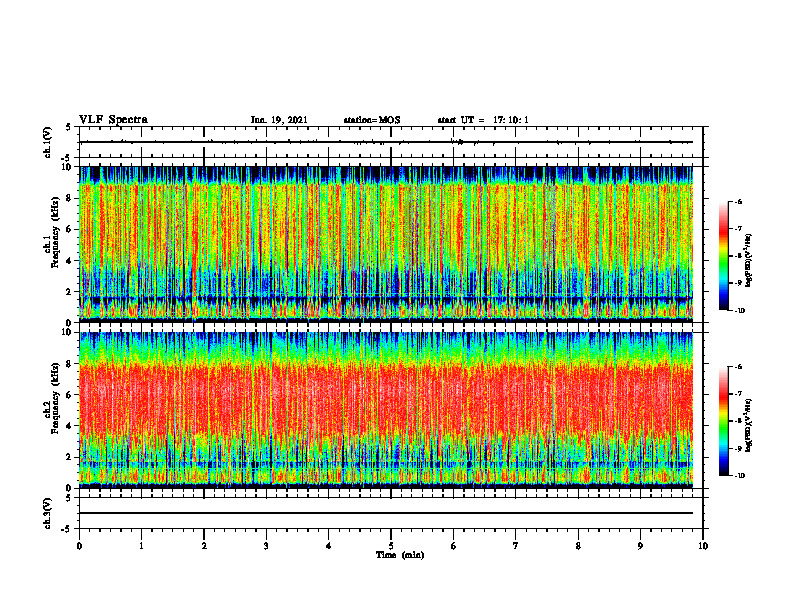Click time axis tick label "4"
This screenshot has width=792, height=612.
(329, 546)
